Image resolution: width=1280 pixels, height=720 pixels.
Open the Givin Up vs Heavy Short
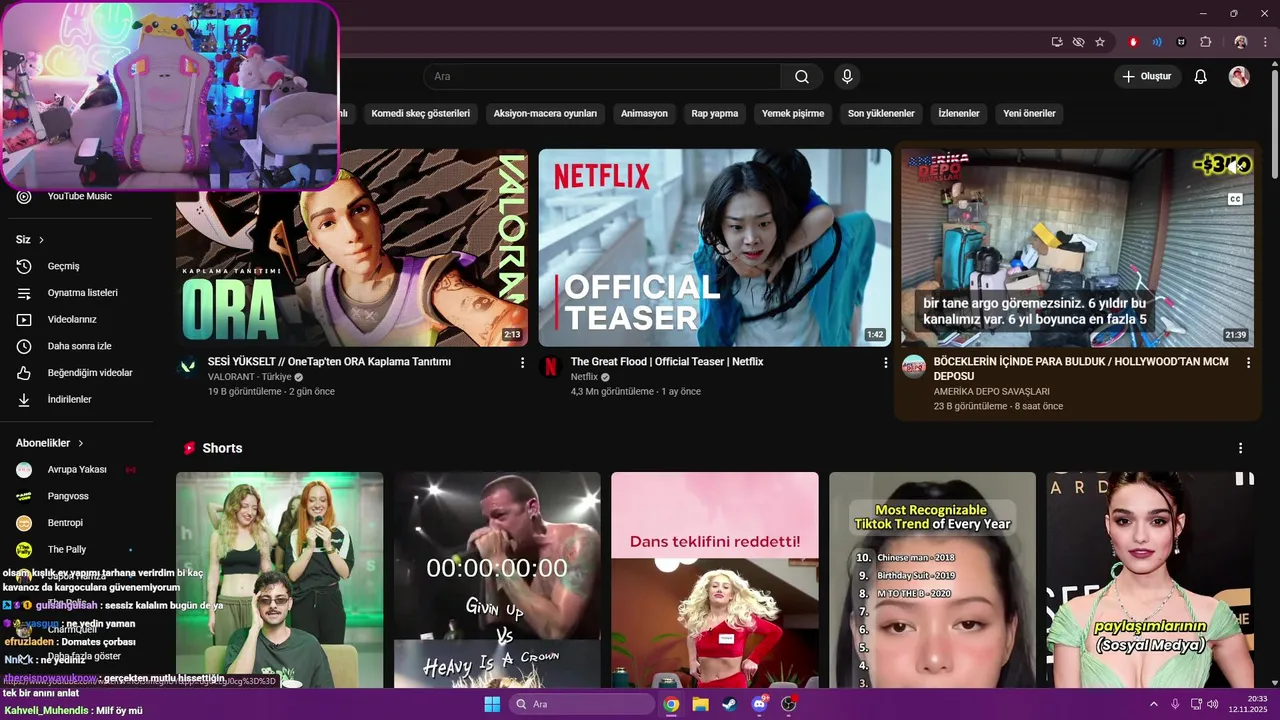pos(497,580)
